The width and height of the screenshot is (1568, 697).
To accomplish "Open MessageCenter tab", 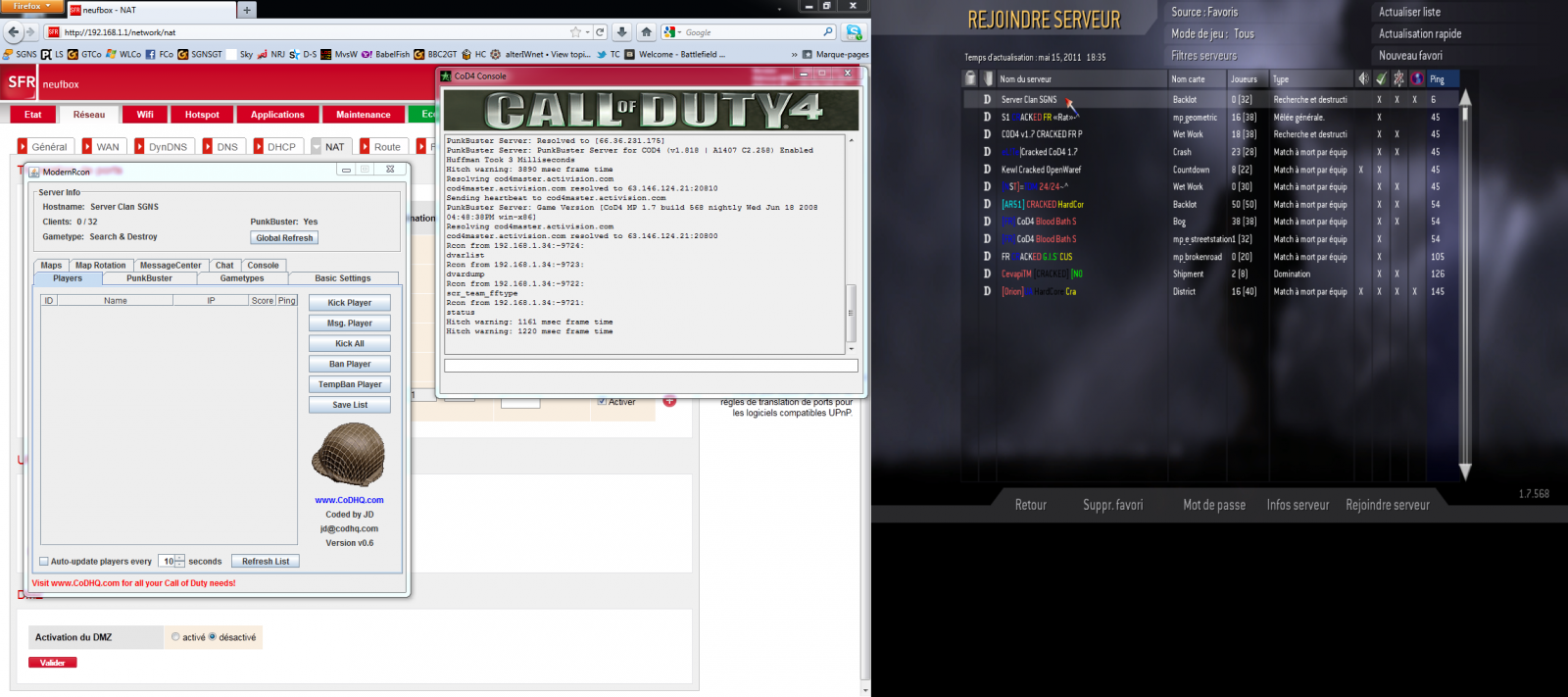I will pos(171,266).
